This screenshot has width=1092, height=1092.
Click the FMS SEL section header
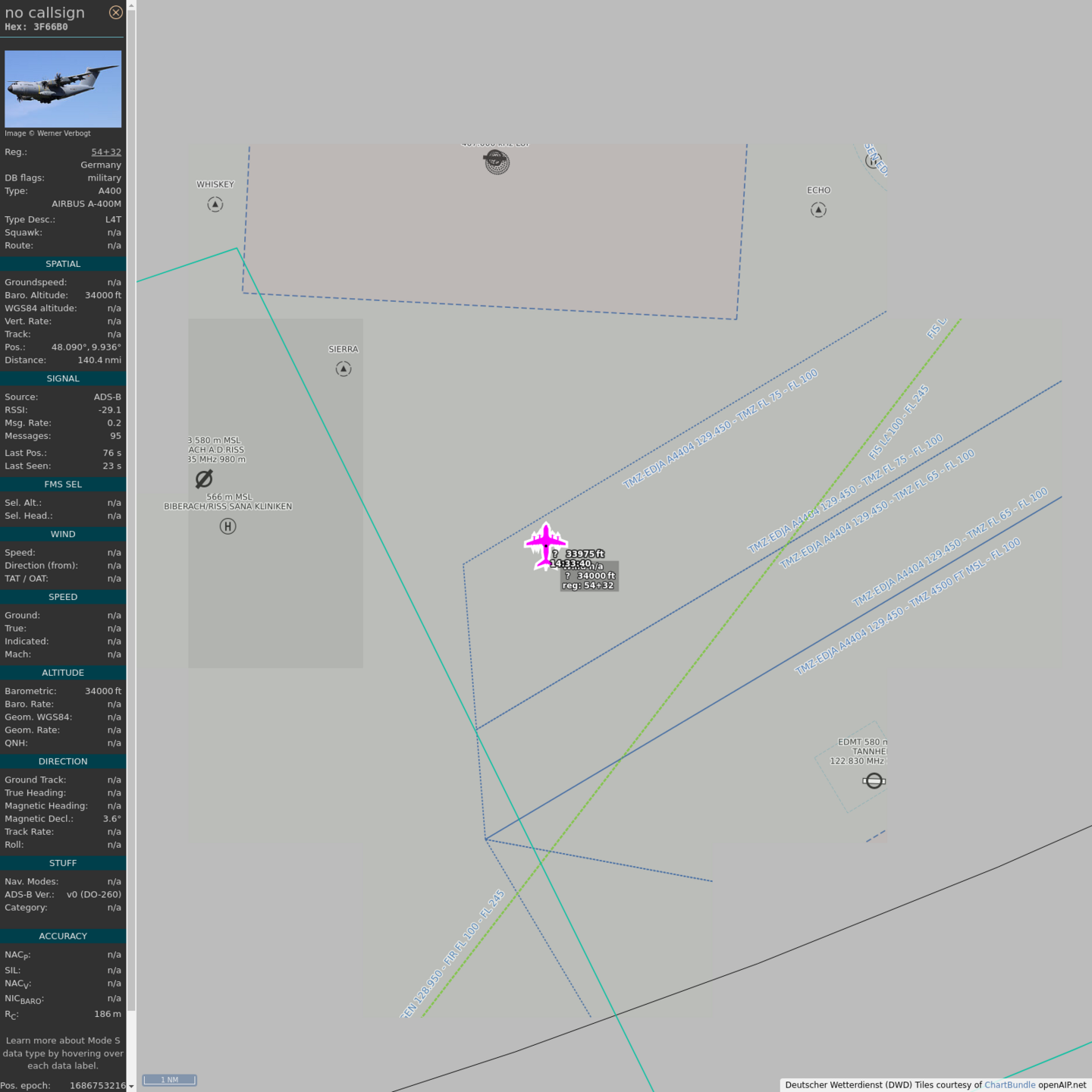coord(63,484)
